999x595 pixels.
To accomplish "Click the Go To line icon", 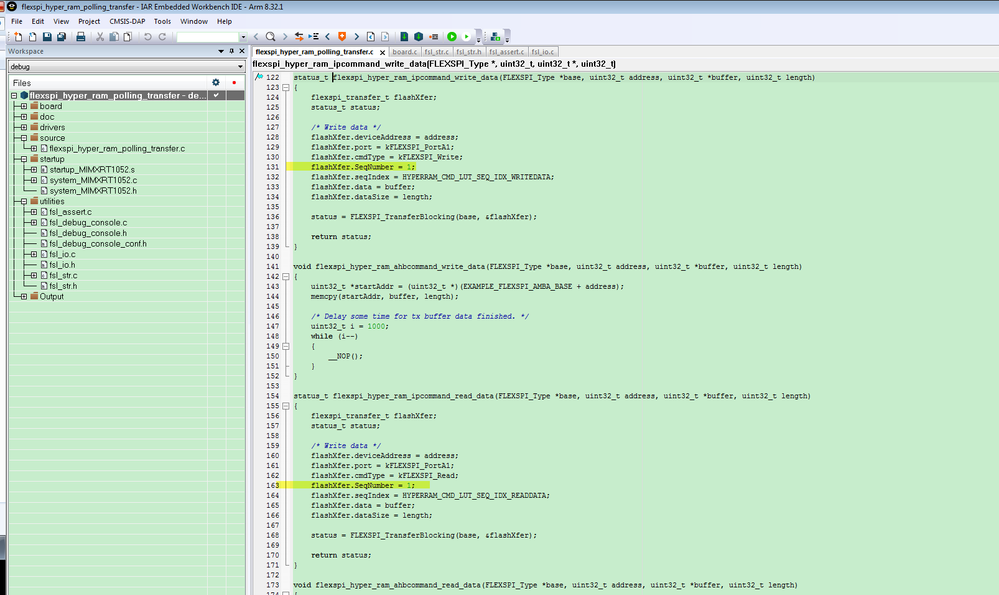I will (313, 37).
